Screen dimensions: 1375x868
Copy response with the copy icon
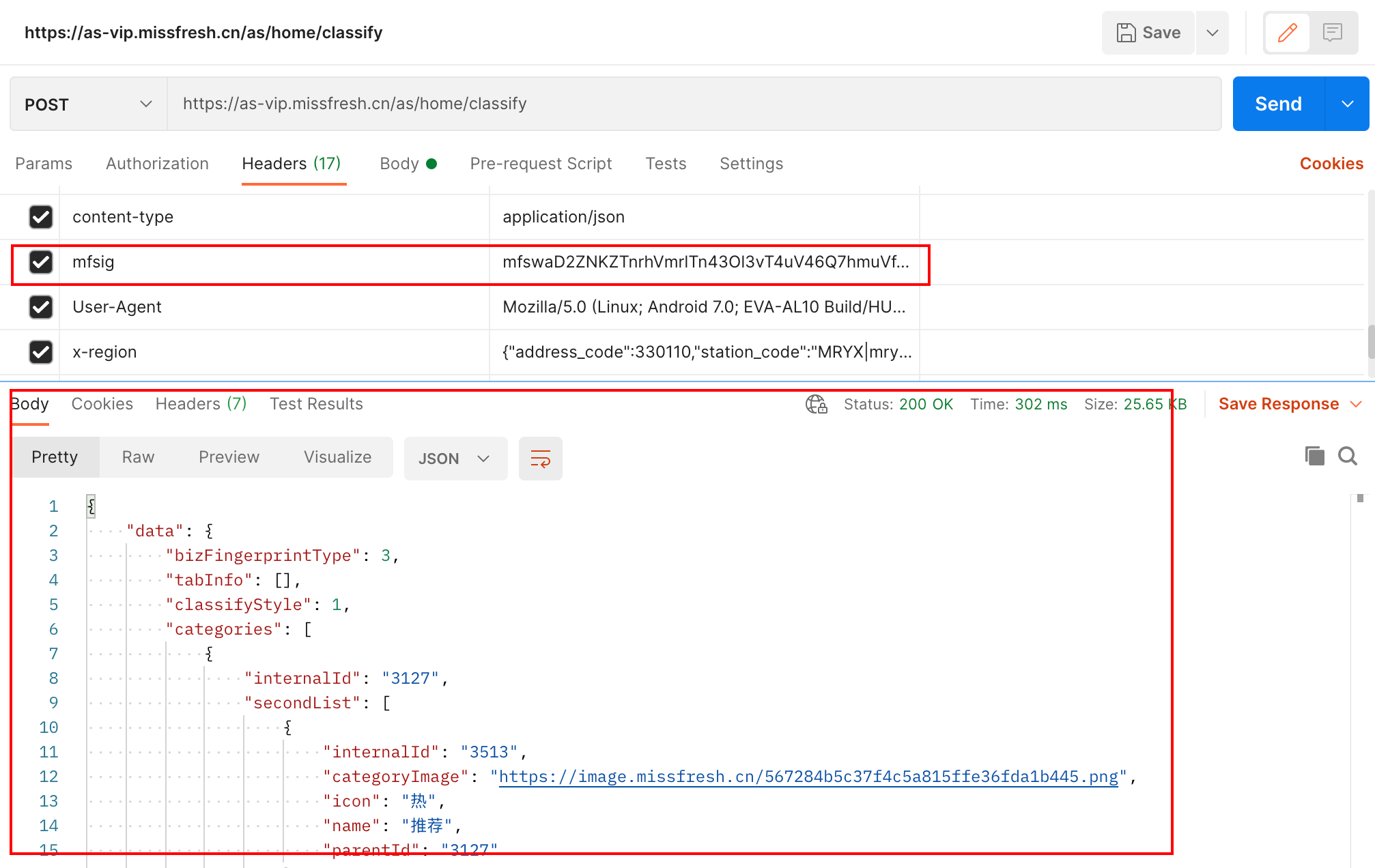[x=1314, y=456]
